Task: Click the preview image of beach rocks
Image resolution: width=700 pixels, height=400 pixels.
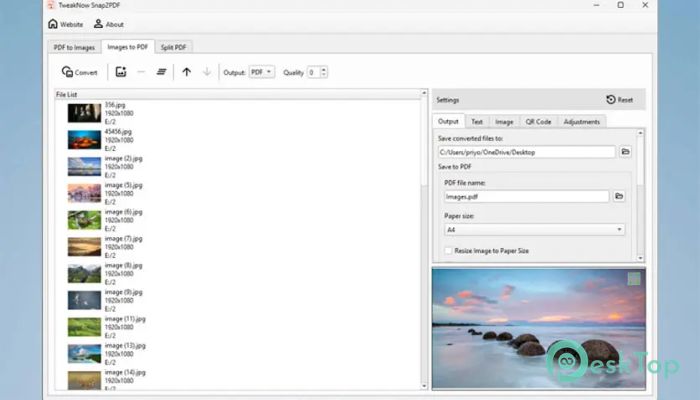Action: click(x=538, y=329)
